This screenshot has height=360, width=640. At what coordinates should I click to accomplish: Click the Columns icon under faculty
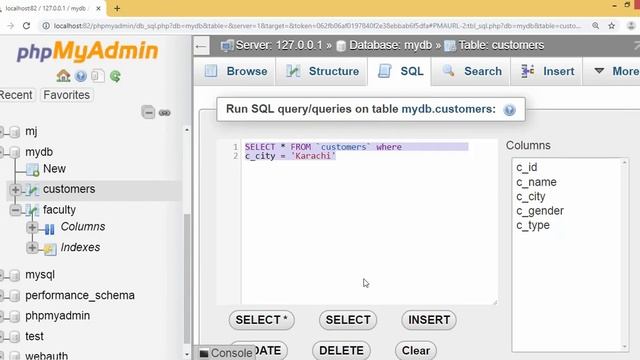tap(50, 229)
